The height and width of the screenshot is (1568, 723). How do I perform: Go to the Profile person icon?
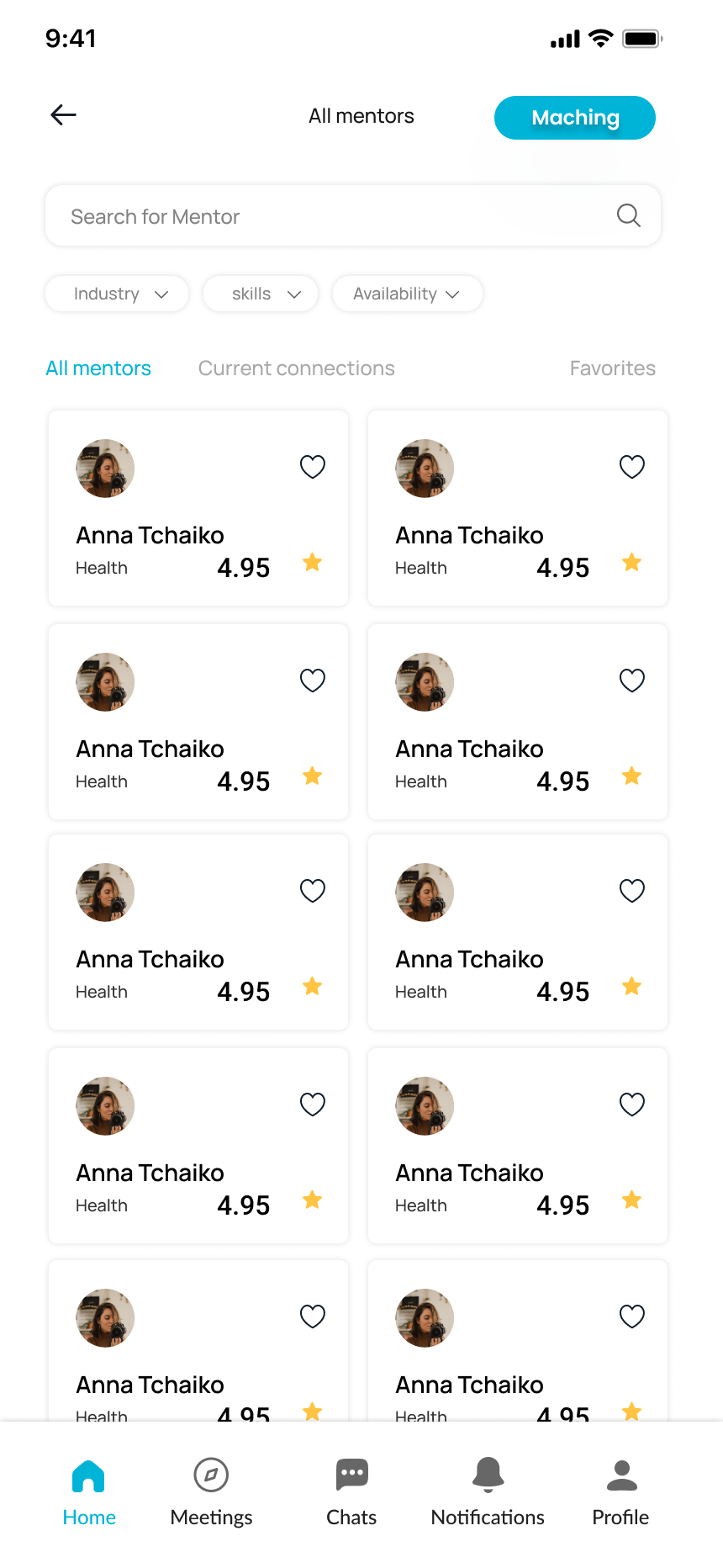coord(621,1475)
